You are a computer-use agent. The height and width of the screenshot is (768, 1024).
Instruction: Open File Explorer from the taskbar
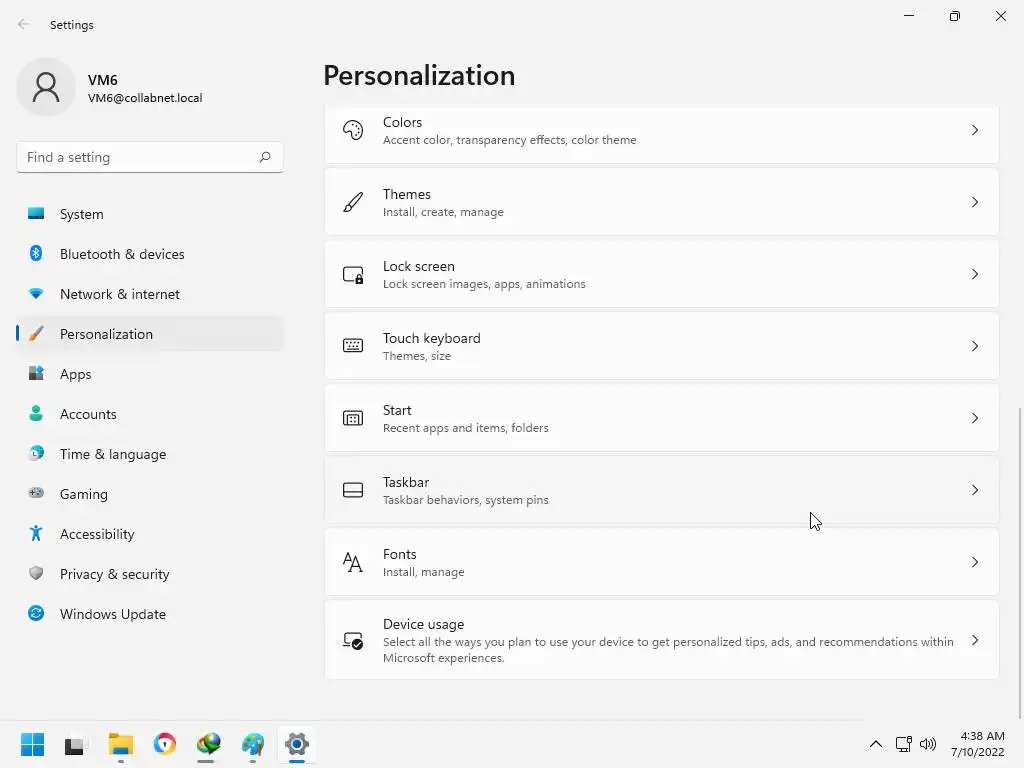click(121, 744)
